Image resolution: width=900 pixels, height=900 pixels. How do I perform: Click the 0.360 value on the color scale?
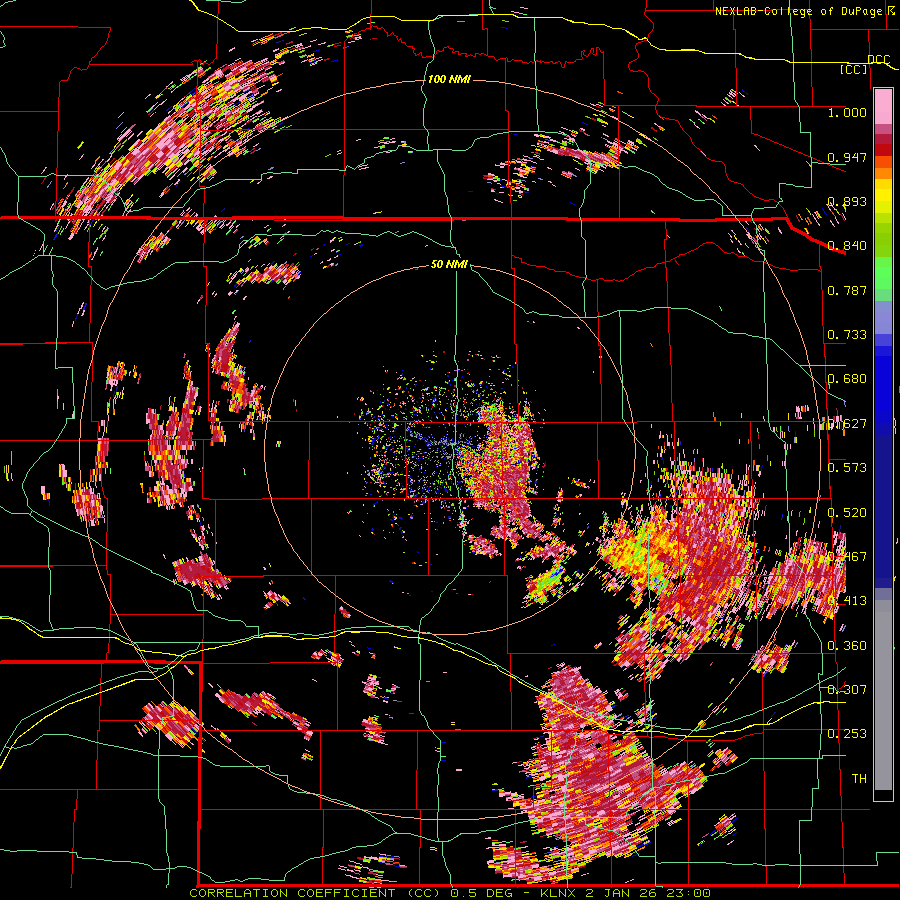coord(847,645)
